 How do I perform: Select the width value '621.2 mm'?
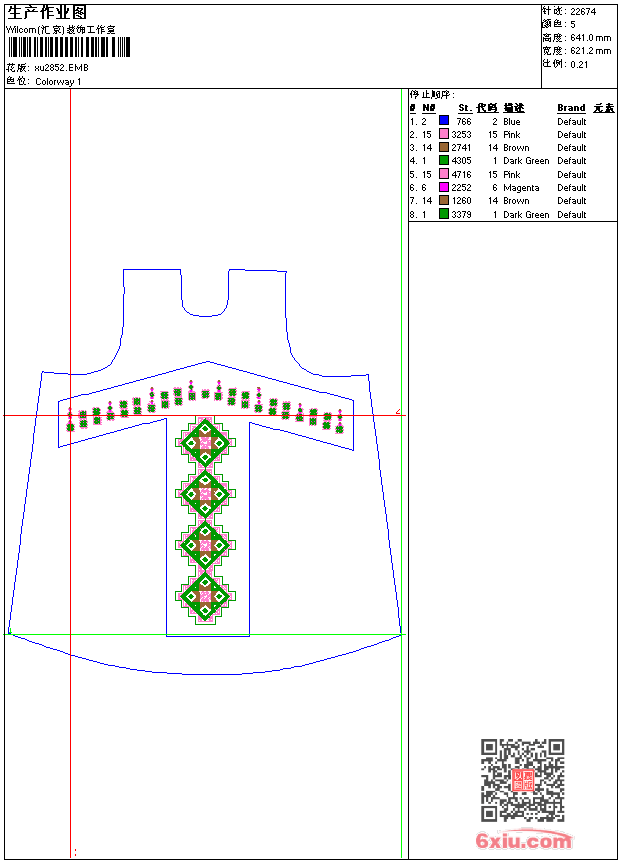tap(590, 51)
